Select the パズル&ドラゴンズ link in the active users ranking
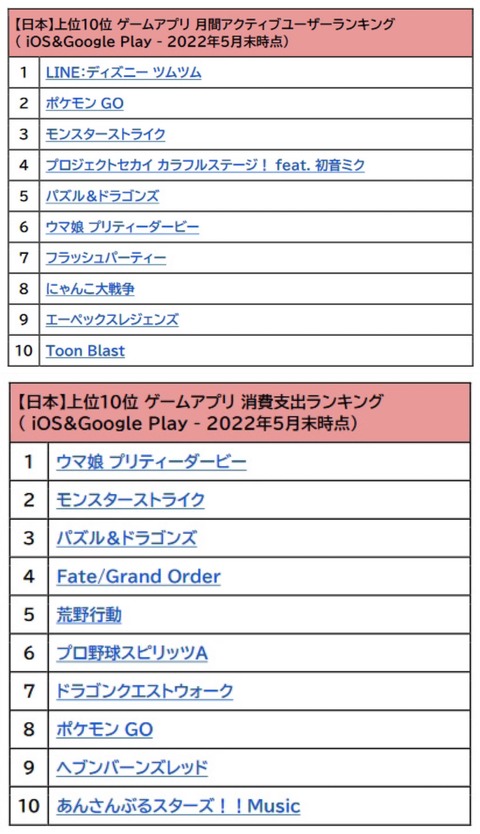Screen dimensions: 480x834 (102, 196)
